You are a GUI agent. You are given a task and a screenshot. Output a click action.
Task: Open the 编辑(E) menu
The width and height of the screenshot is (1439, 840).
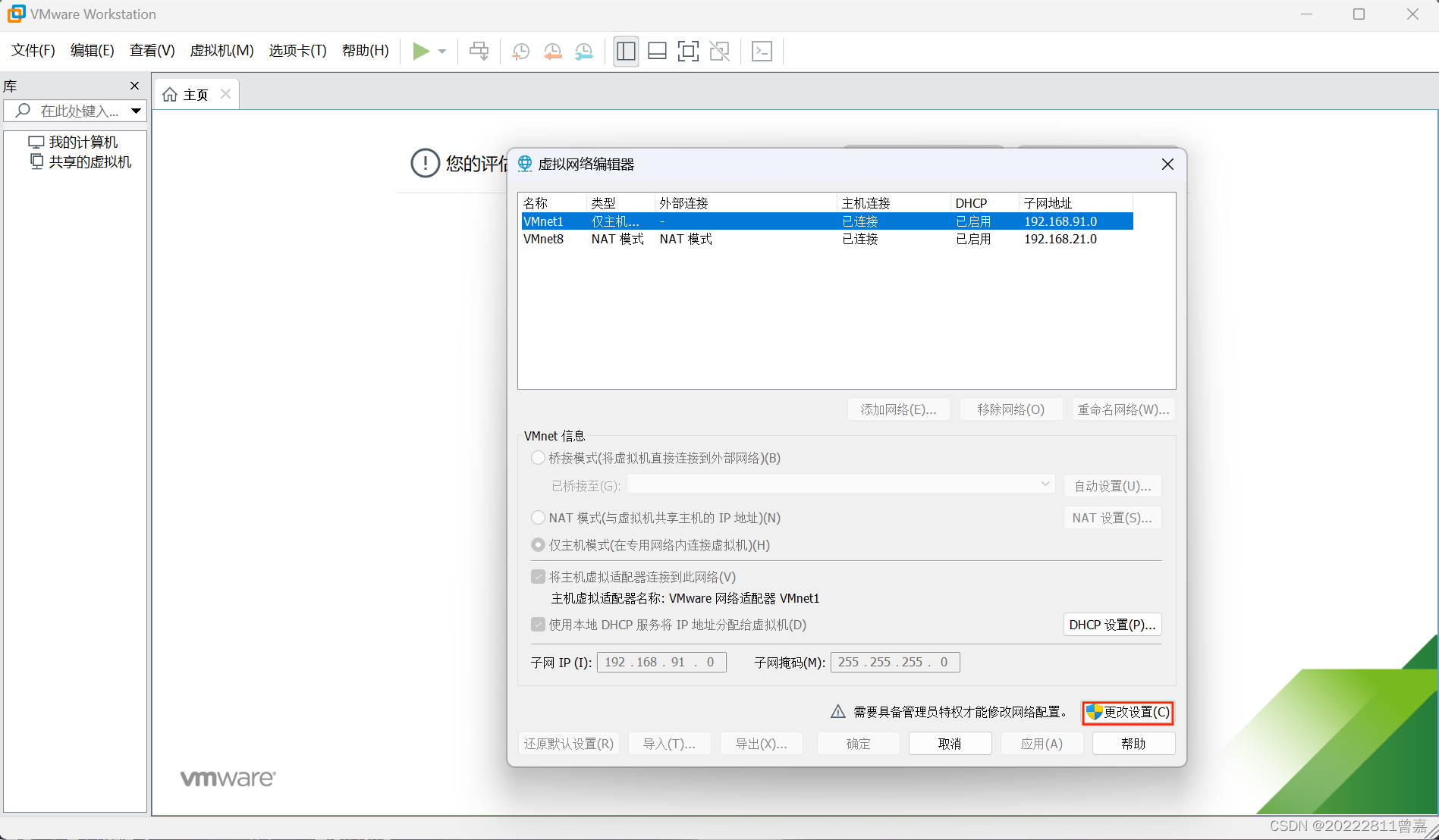click(x=93, y=51)
